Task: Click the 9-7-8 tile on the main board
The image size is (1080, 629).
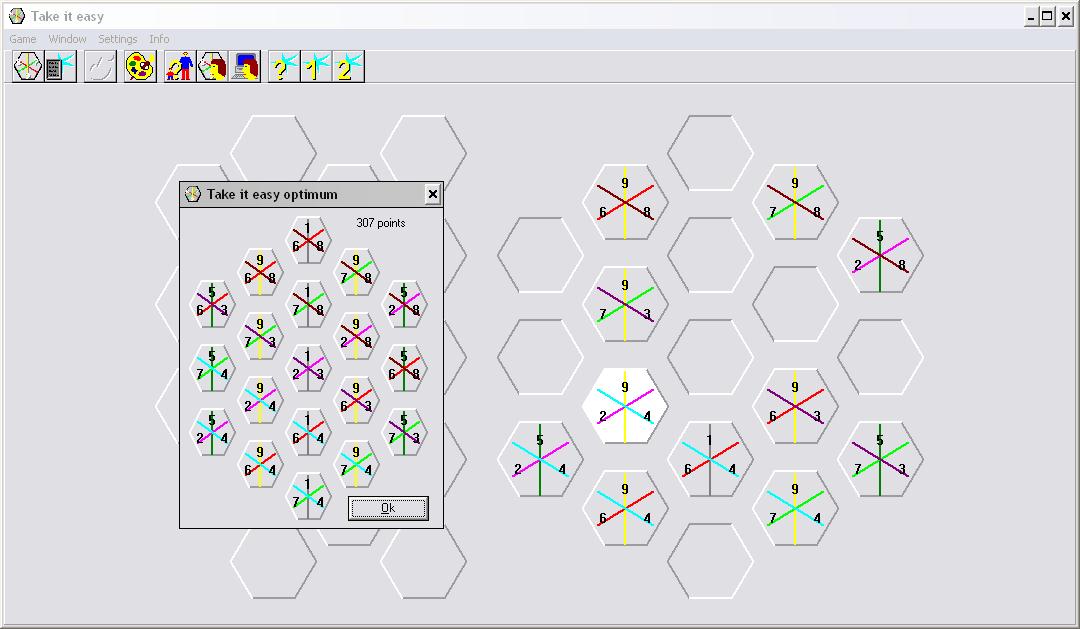Action: (x=796, y=202)
